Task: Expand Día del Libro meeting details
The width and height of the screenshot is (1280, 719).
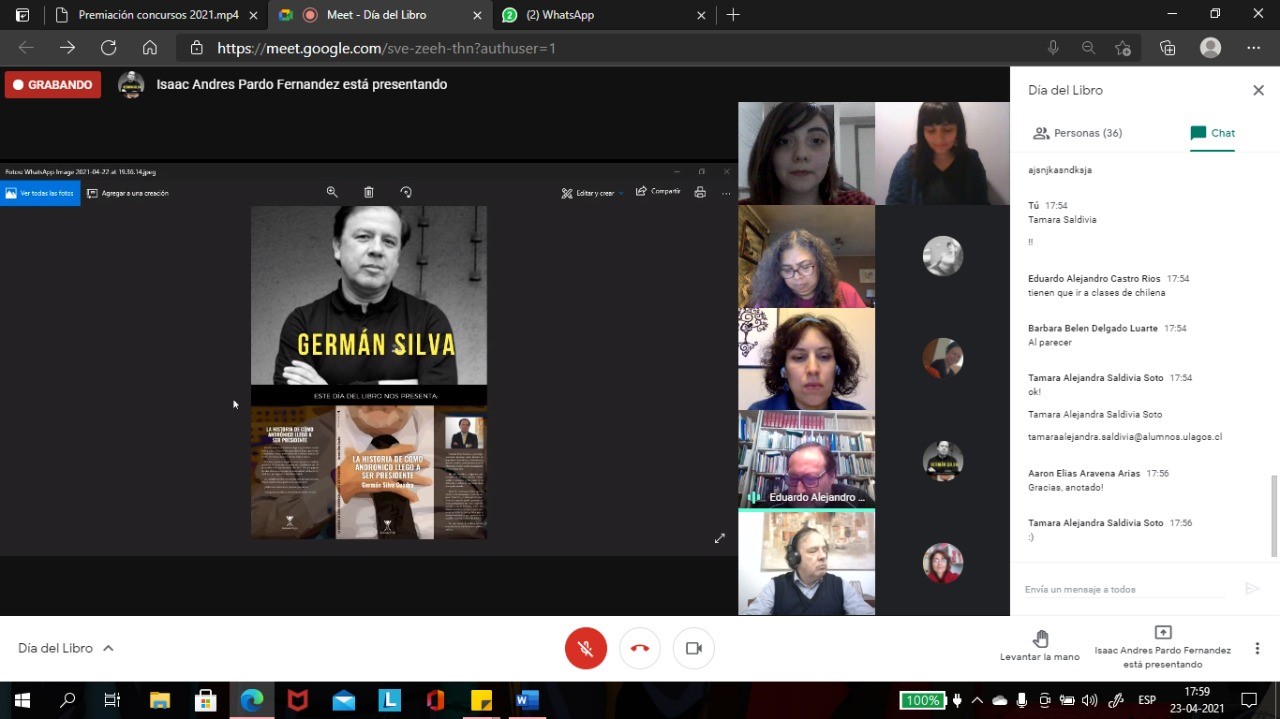Action: click(x=66, y=648)
